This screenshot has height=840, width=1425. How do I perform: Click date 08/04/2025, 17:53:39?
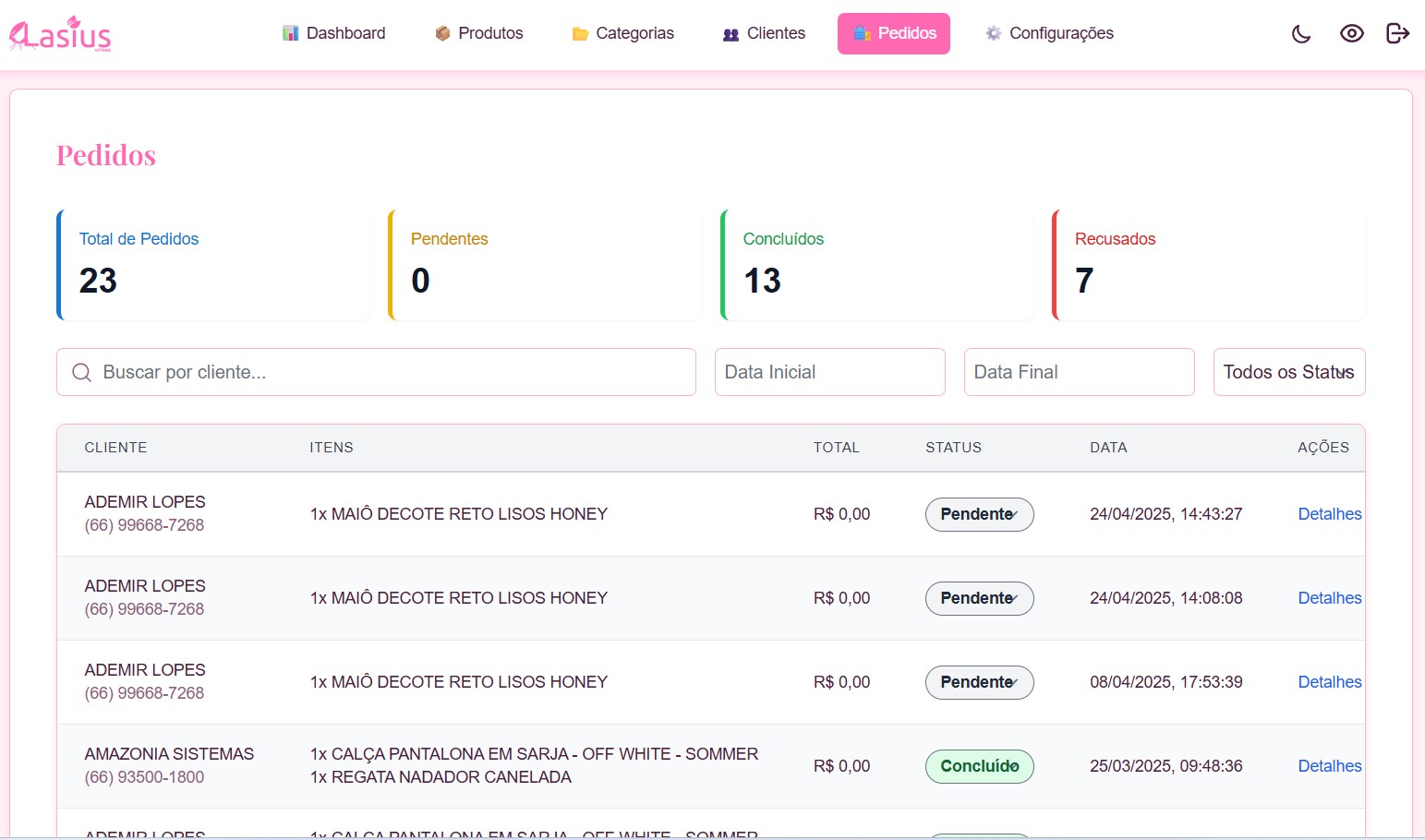pyautogui.click(x=1166, y=682)
